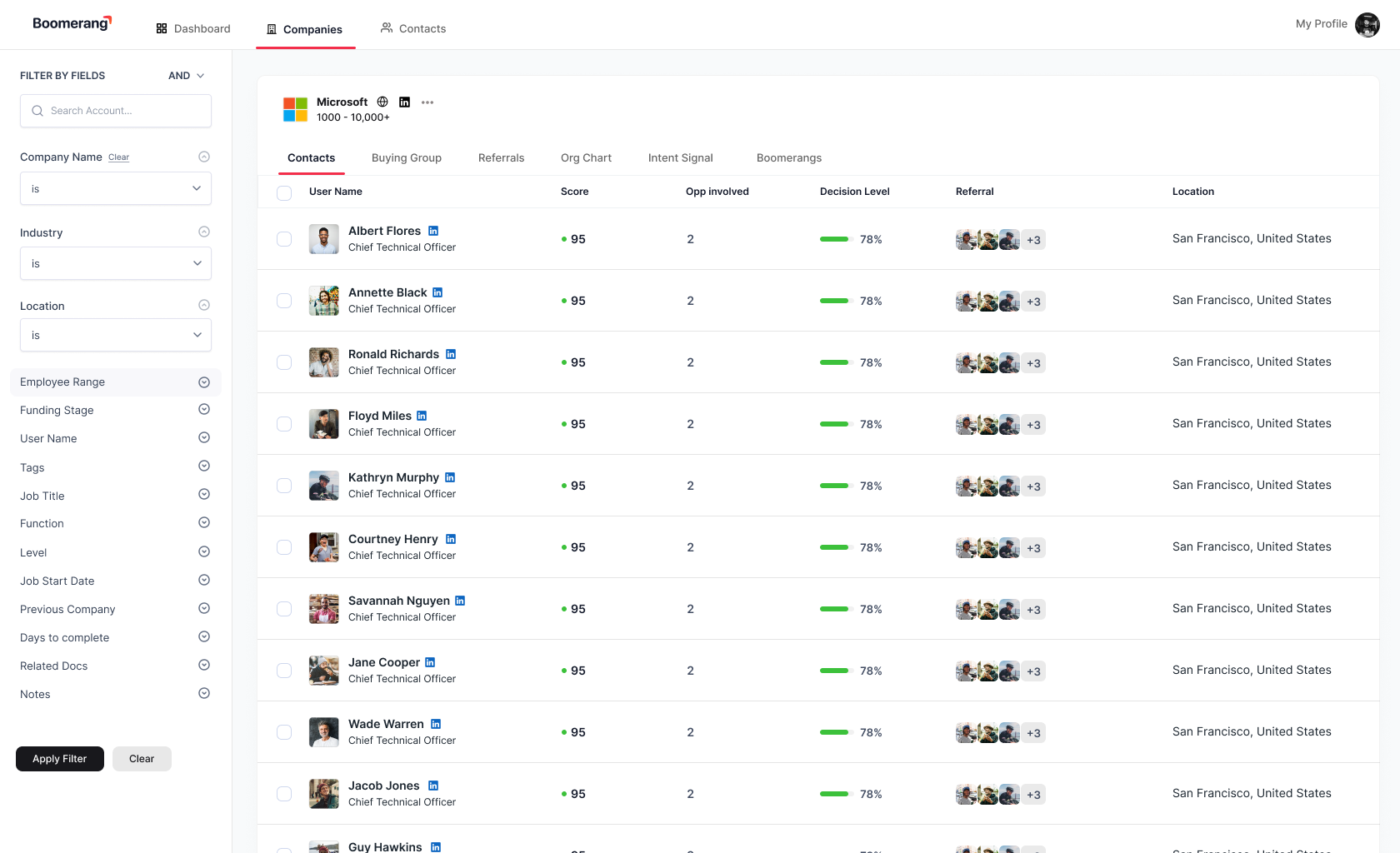The height and width of the screenshot is (853, 1400).
Task: Click referral avatars in Floyd Miles's row
Action: (x=987, y=424)
